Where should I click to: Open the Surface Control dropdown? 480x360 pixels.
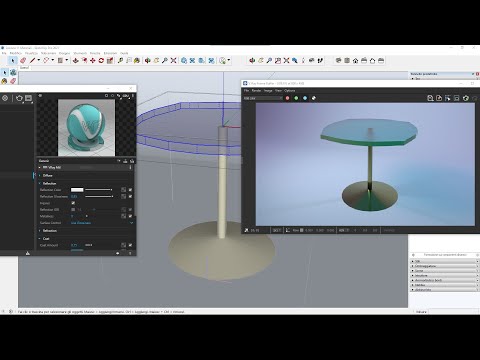[102, 223]
